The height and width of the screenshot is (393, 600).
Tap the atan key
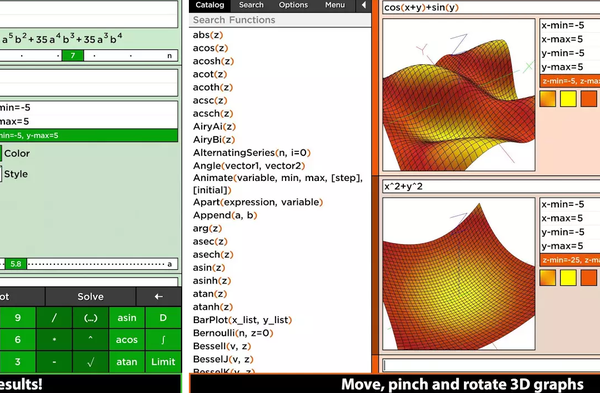point(127,361)
